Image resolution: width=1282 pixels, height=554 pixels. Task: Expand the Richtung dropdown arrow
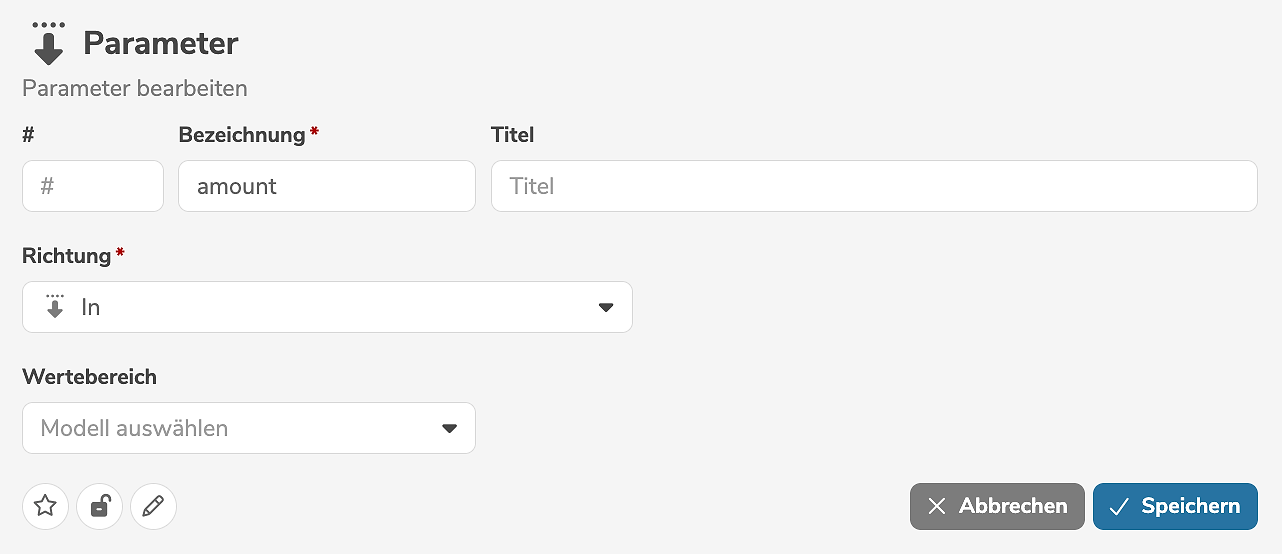[605, 307]
